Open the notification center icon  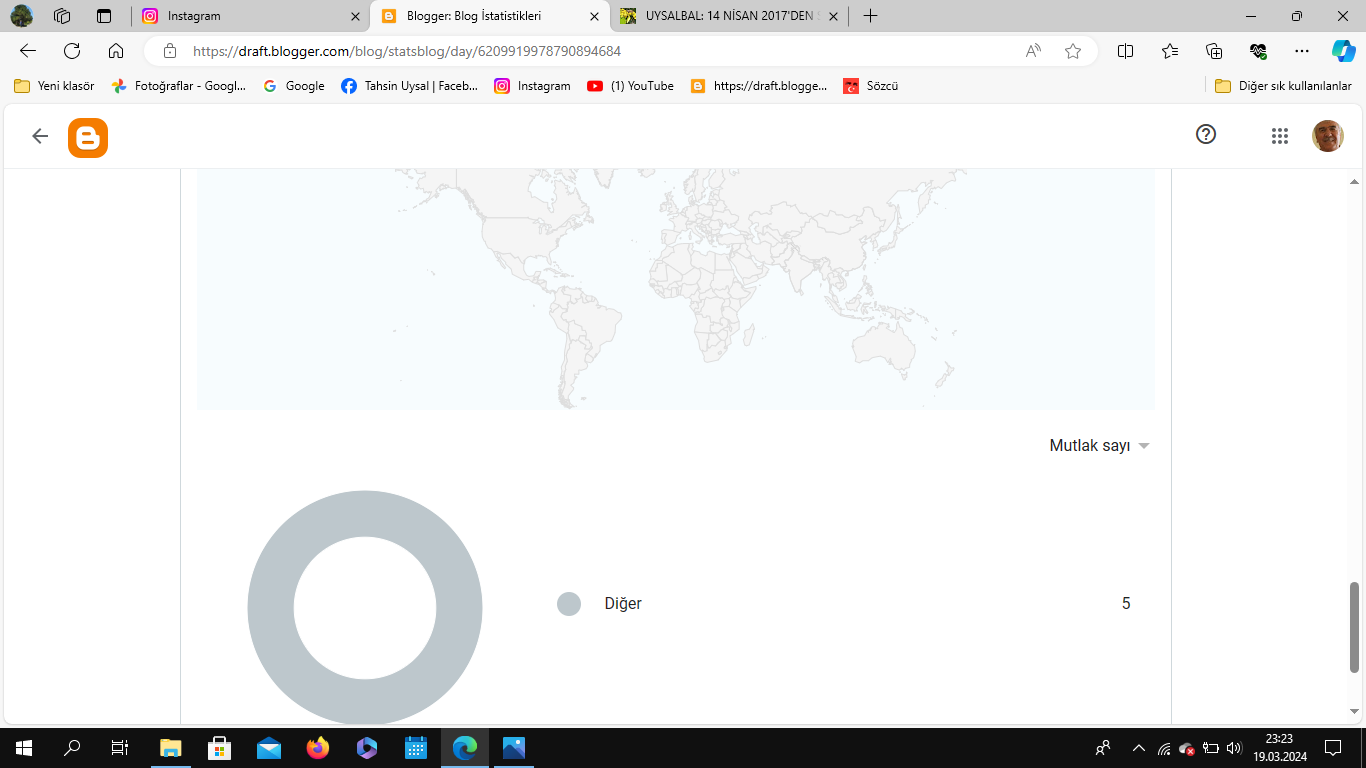1333,748
